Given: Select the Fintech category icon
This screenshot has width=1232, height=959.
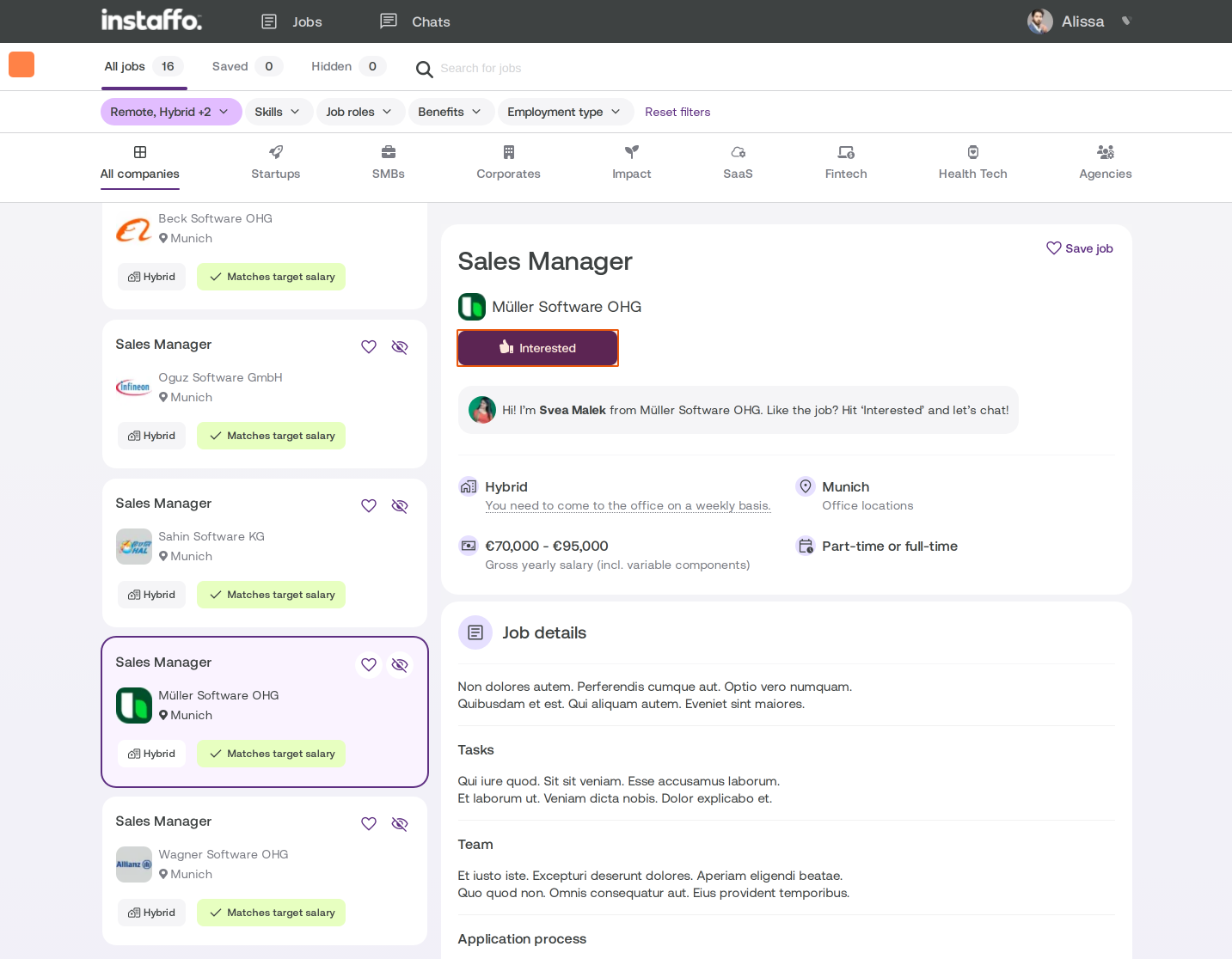Looking at the screenshot, I should tap(846, 152).
